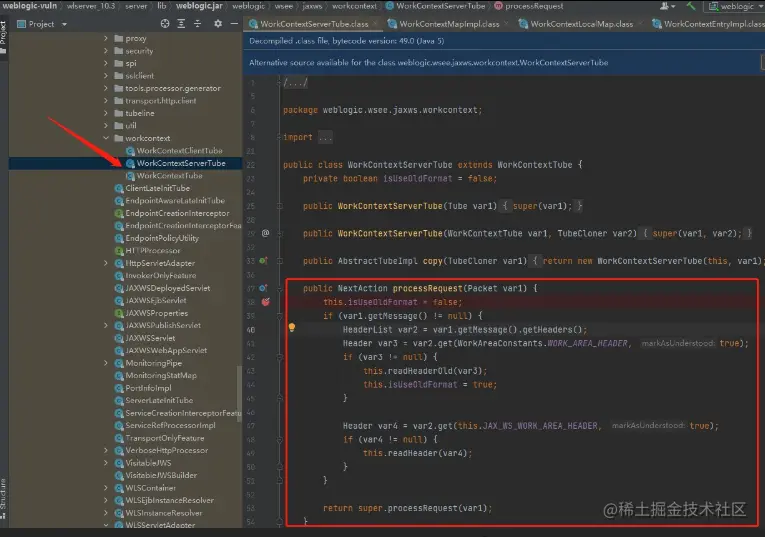Viewport: 765px width, 537px height.
Task: Expand the transport.http.client folder
Action: point(106,100)
